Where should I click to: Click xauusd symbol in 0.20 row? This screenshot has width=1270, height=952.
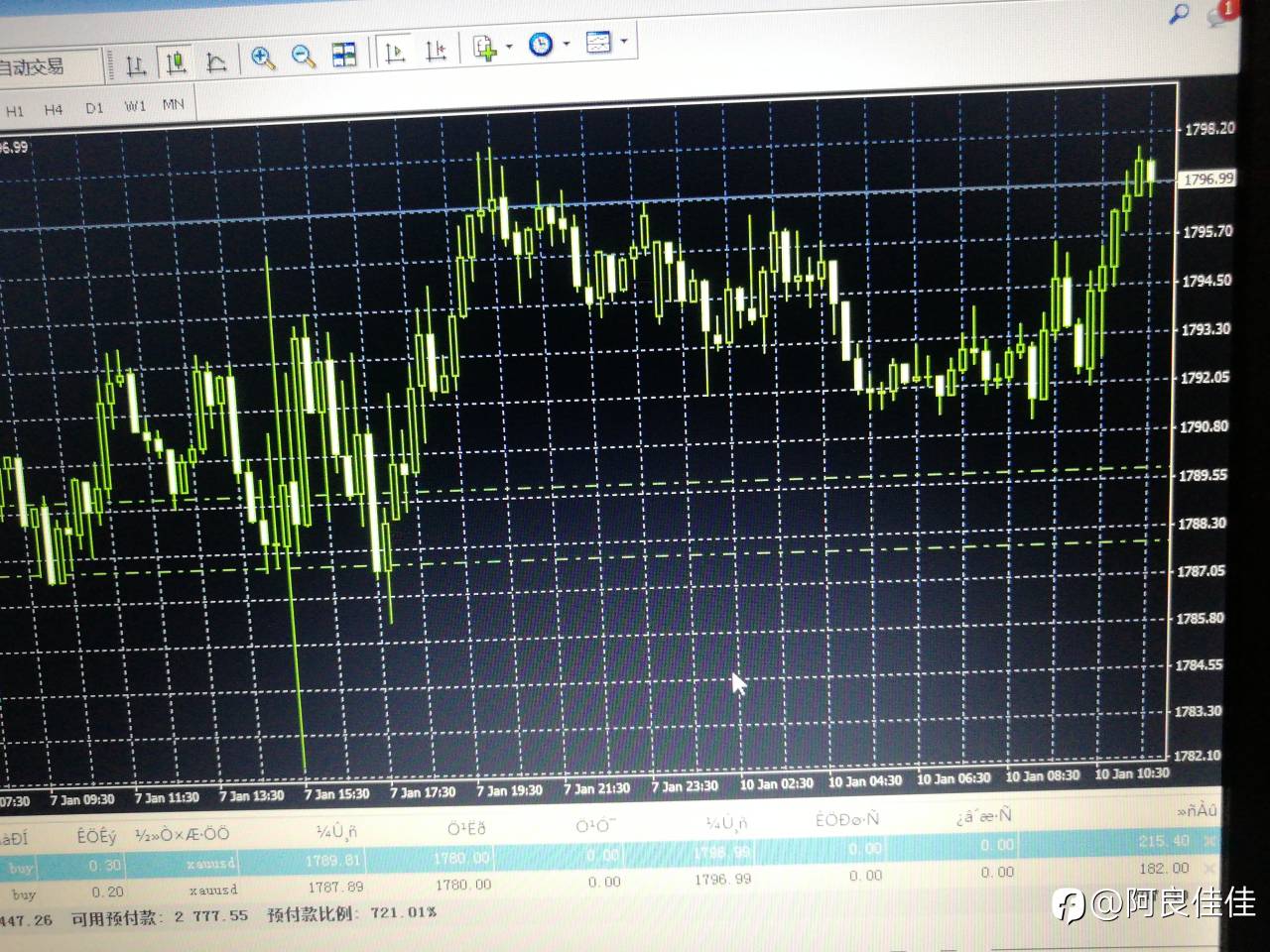[x=212, y=891]
